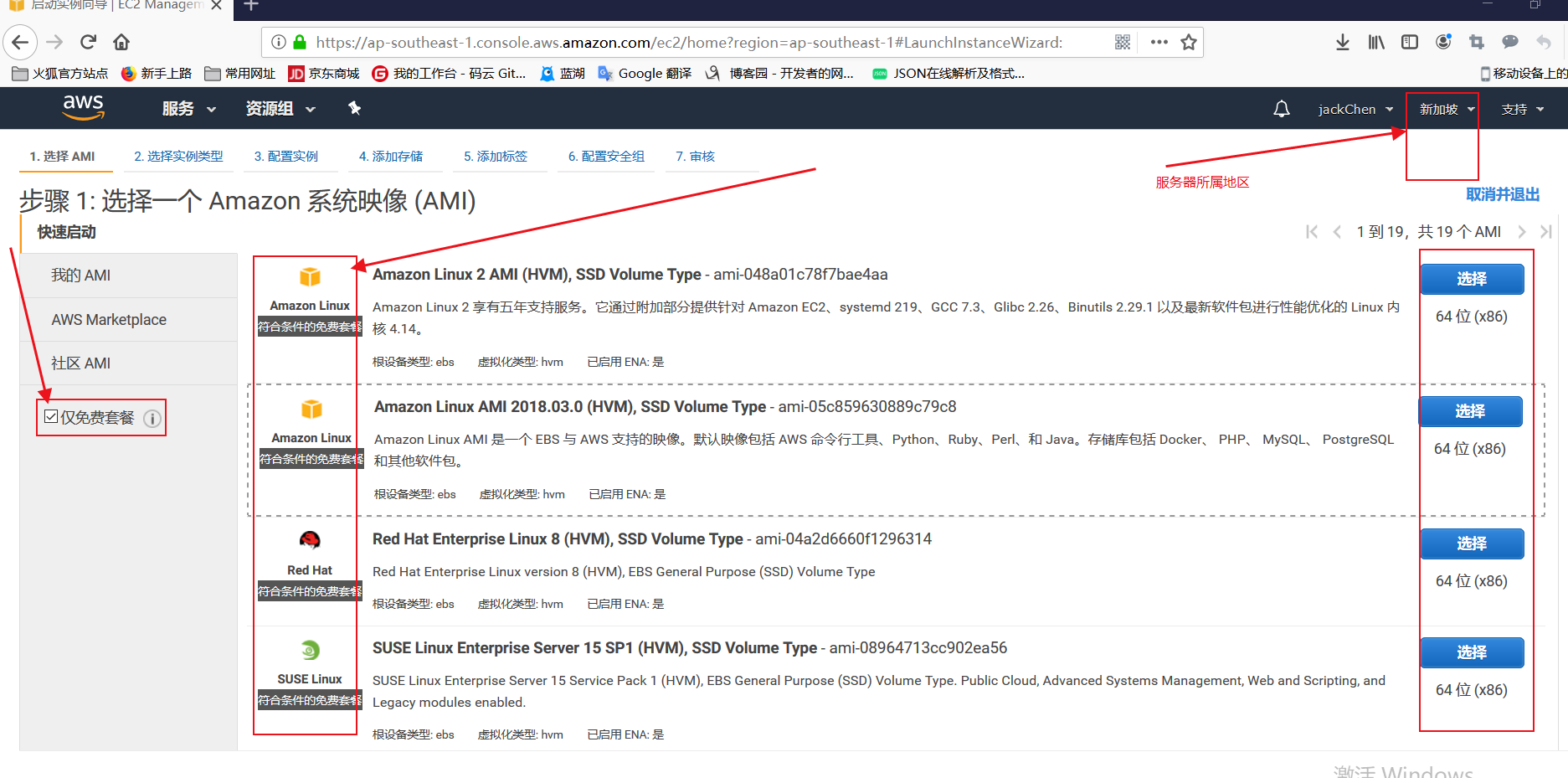Image resolution: width=1568 pixels, height=778 pixels.
Task: Expand the 资源组 dropdown menu
Action: coord(280,109)
